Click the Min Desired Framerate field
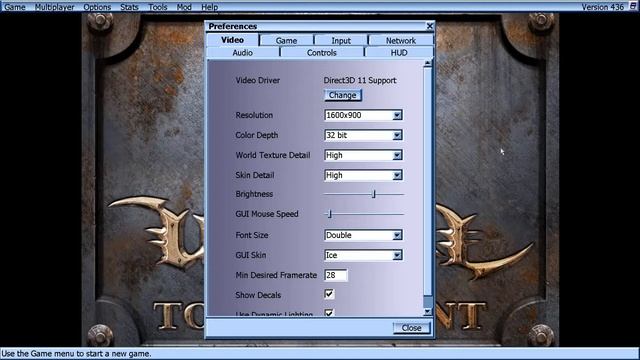The height and width of the screenshot is (360, 640). [x=336, y=275]
